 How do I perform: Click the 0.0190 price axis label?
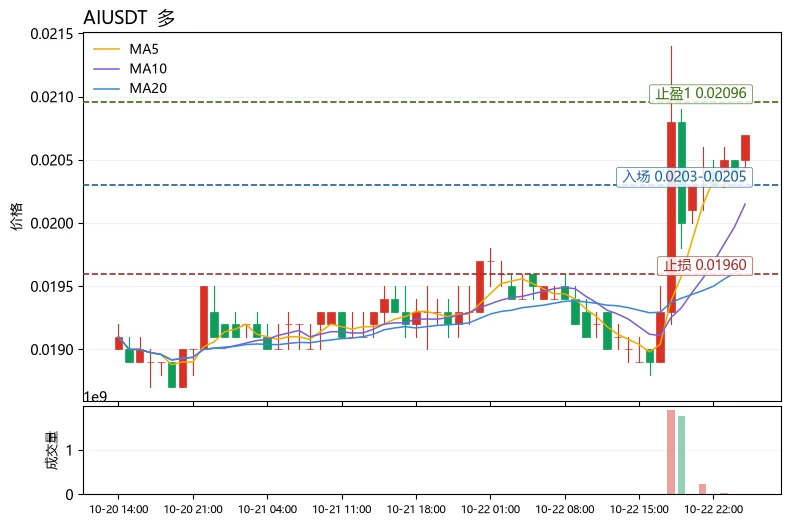click(x=51, y=350)
